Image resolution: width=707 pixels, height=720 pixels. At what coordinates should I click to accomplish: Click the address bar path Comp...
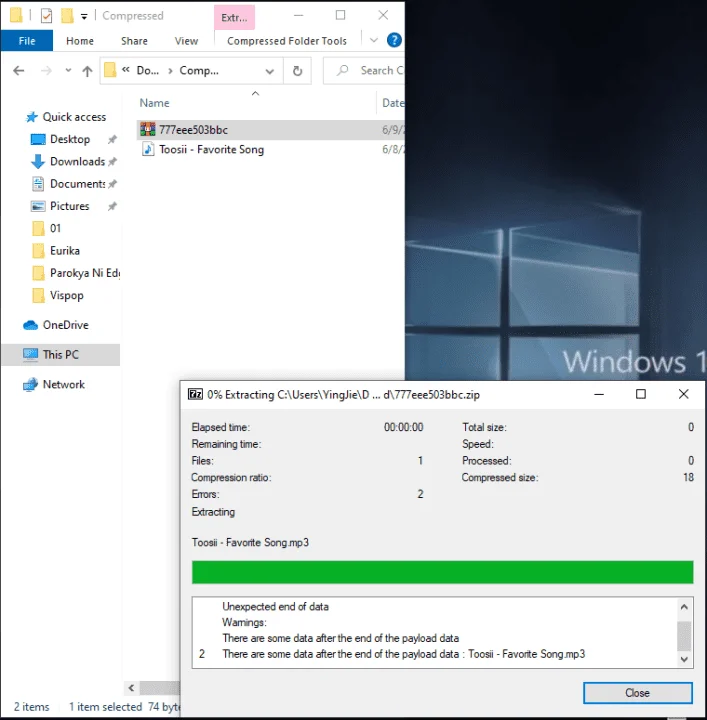click(x=199, y=71)
